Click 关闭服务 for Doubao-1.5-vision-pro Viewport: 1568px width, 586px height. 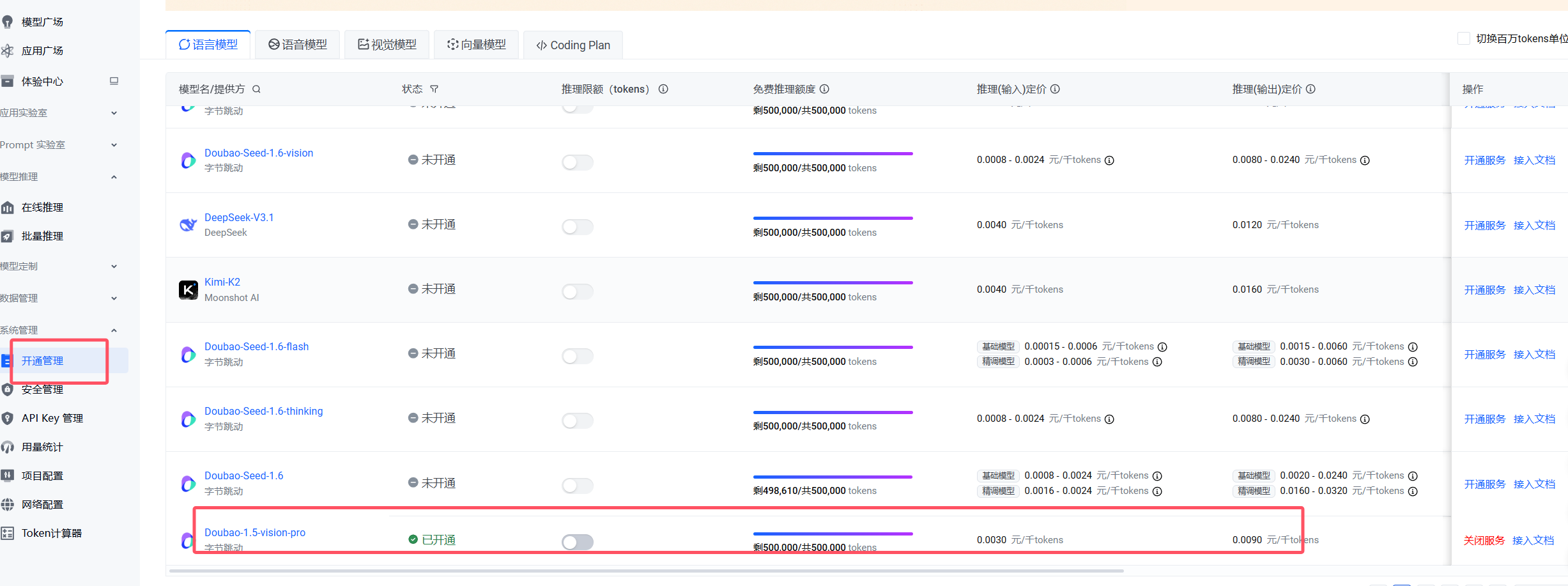coord(1484,541)
